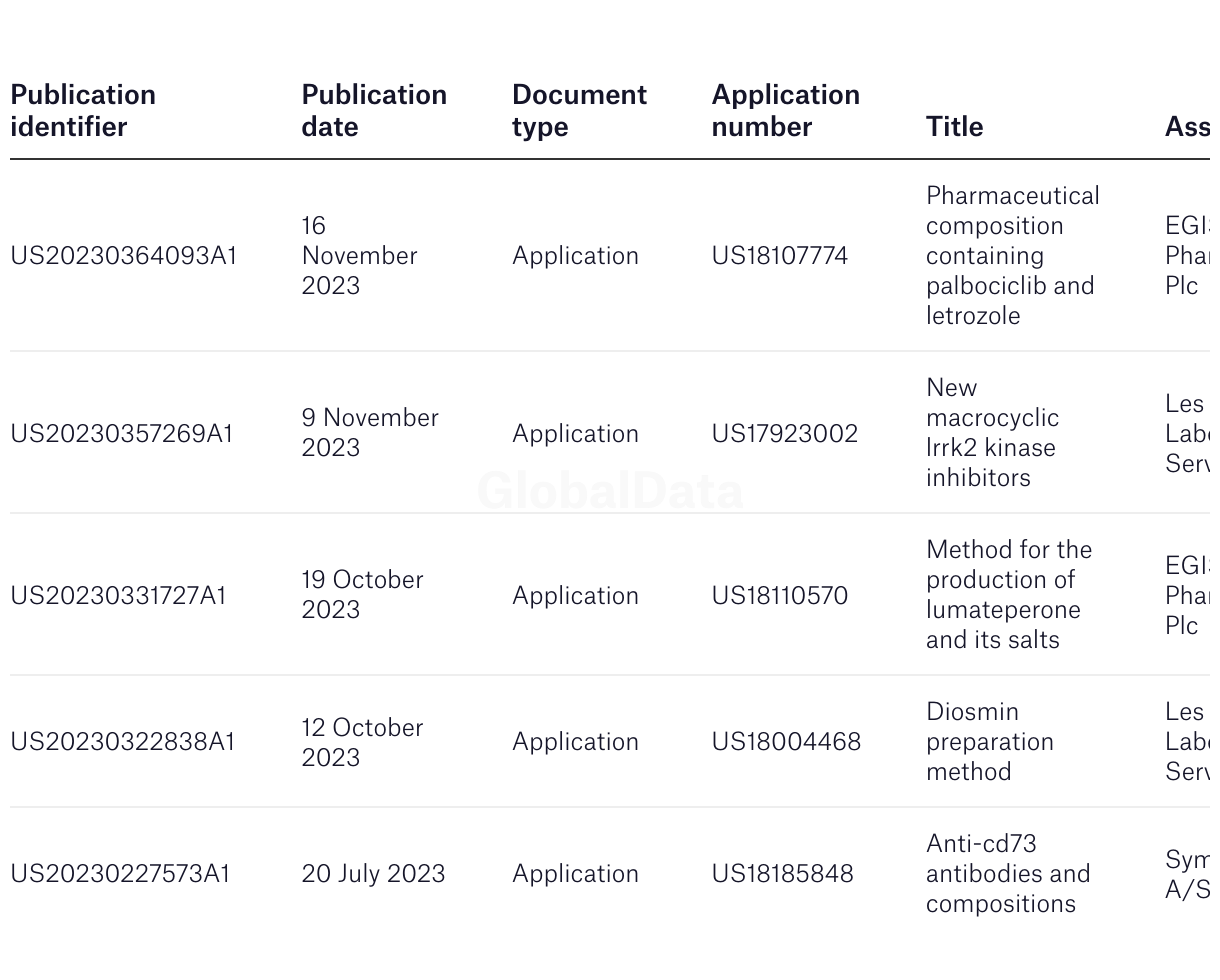The image size is (1220, 980).
Task: Open the Diosmin preparation method title
Action: (990, 742)
